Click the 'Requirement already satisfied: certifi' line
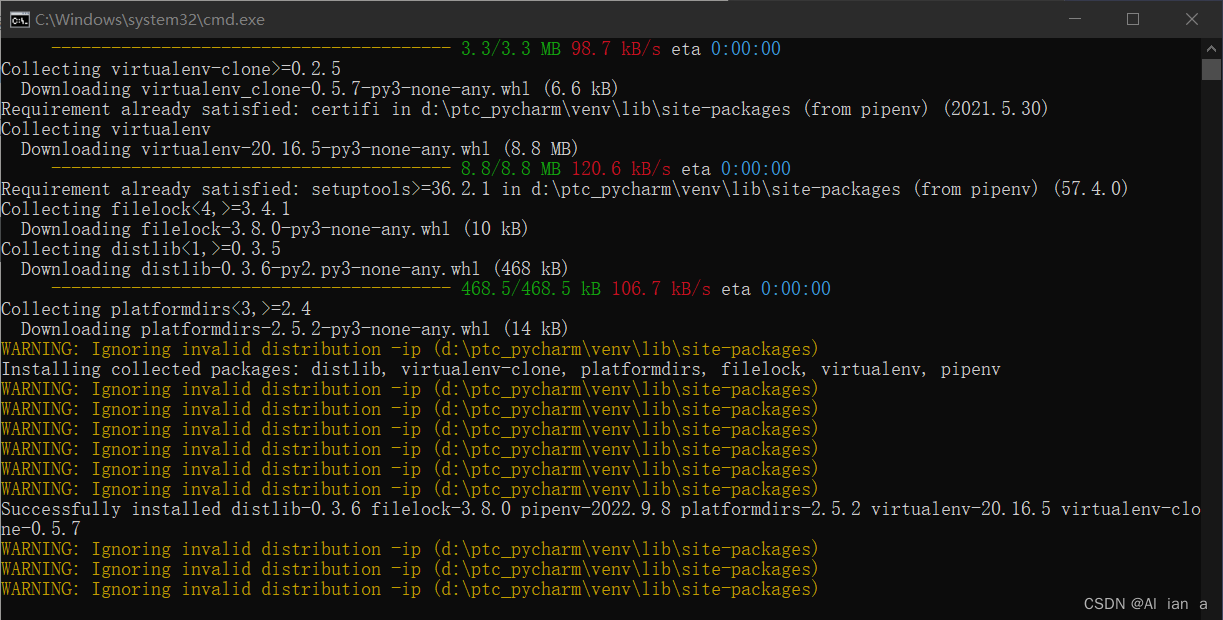The height and width of the screenshot is (620, 1223). tap(525, 109)
